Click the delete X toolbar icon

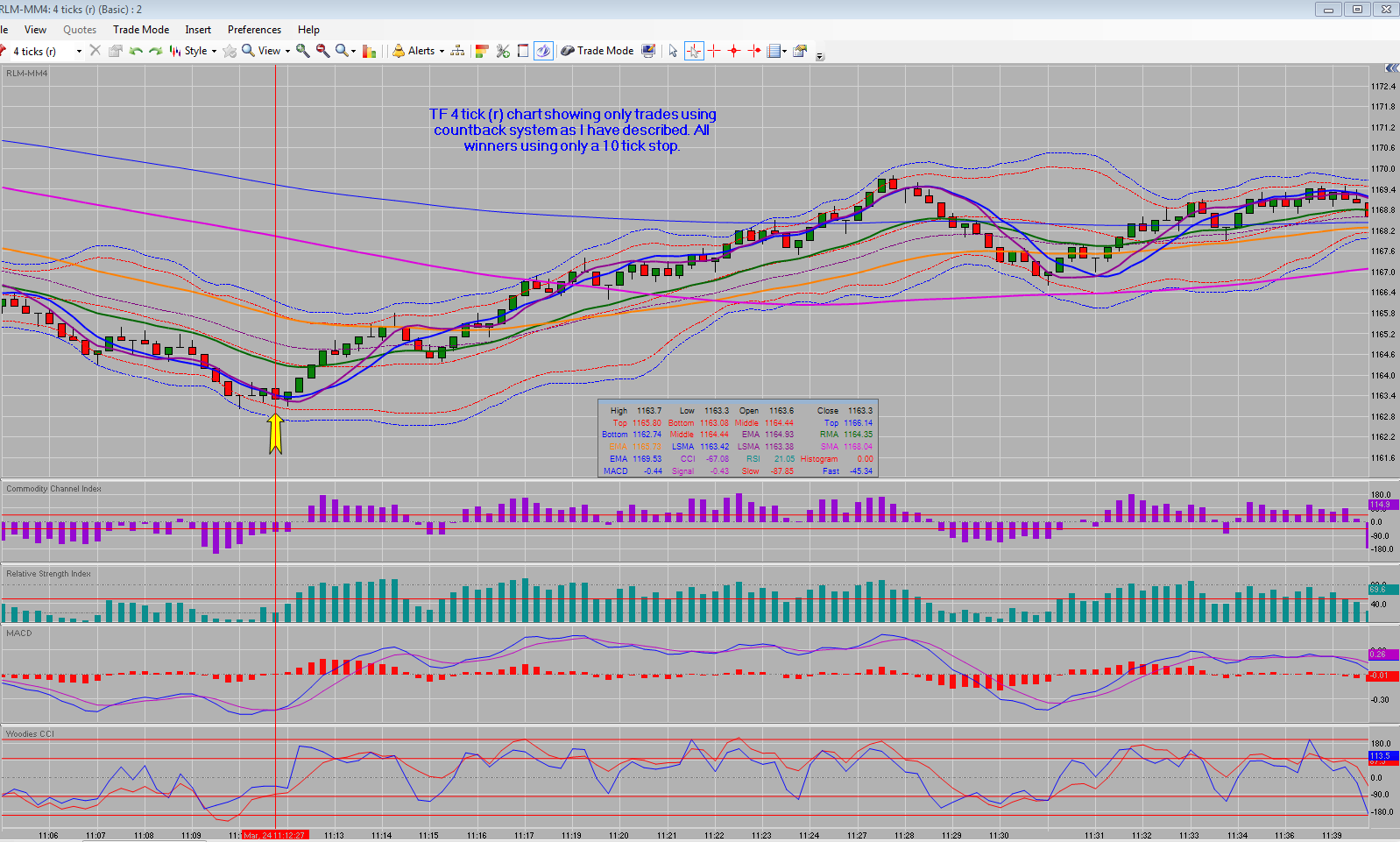pyautogui.click(x=95, y=51)
